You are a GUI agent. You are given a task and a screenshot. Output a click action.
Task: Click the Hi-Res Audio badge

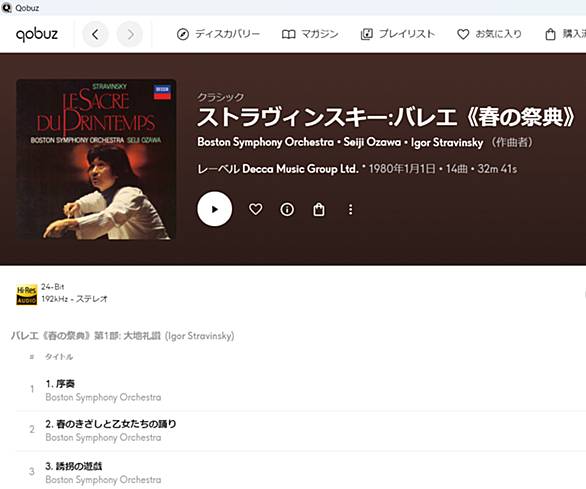(27, 295)
